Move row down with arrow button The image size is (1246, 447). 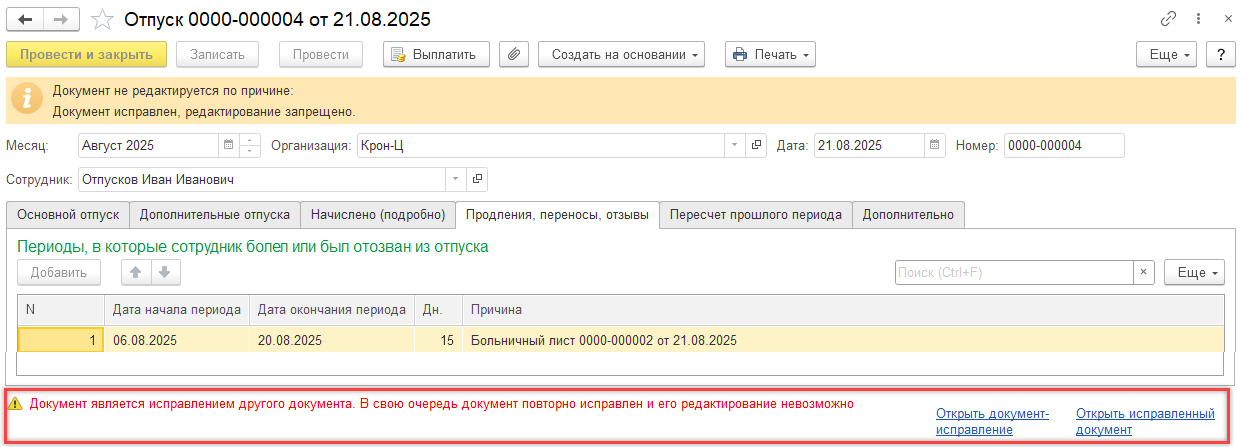[x=165, y=272]
